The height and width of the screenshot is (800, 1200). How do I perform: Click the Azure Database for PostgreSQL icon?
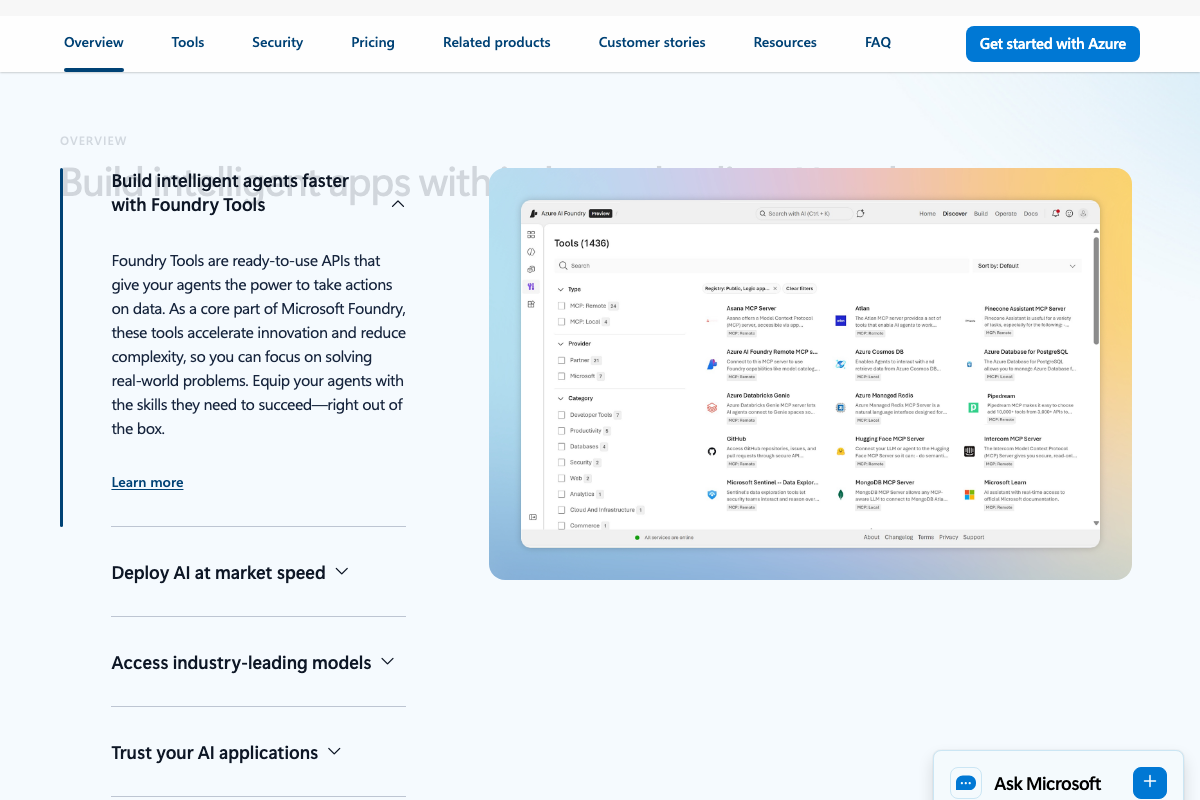tap(969, 364)
